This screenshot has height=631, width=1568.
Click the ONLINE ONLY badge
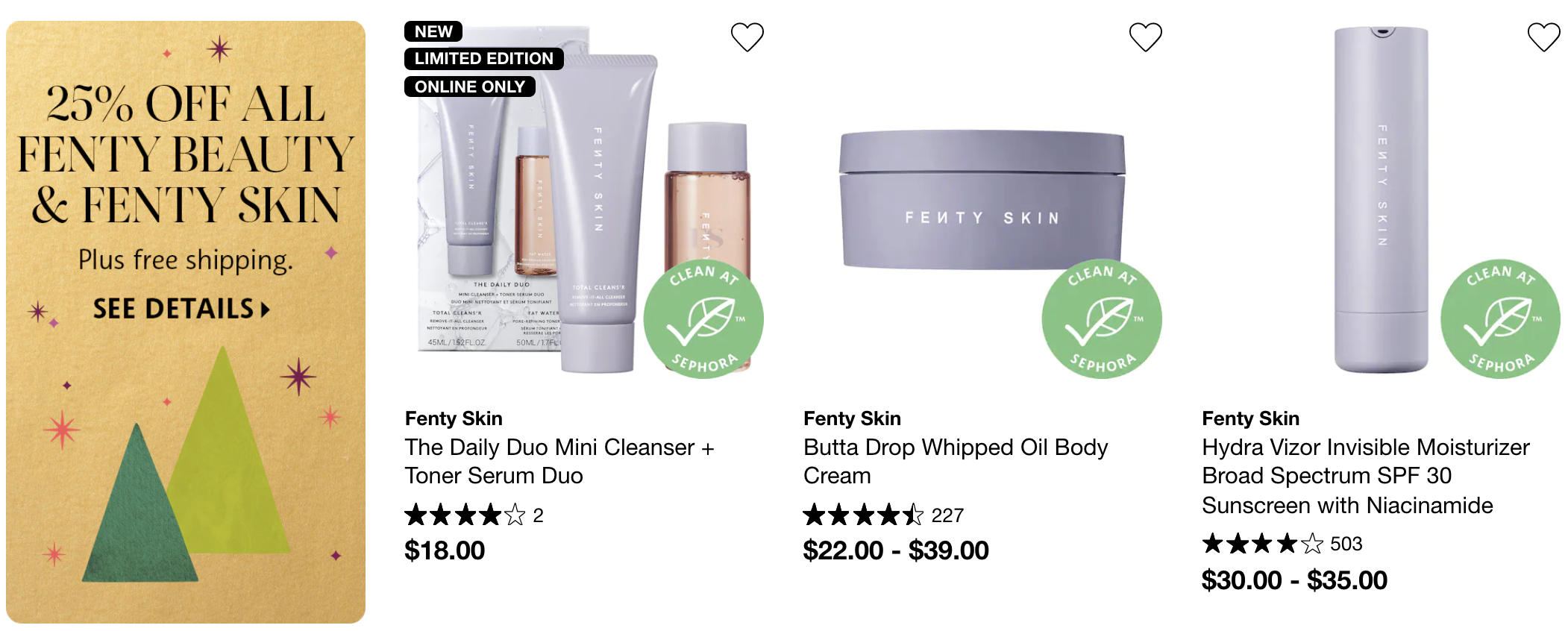[470, 87]
